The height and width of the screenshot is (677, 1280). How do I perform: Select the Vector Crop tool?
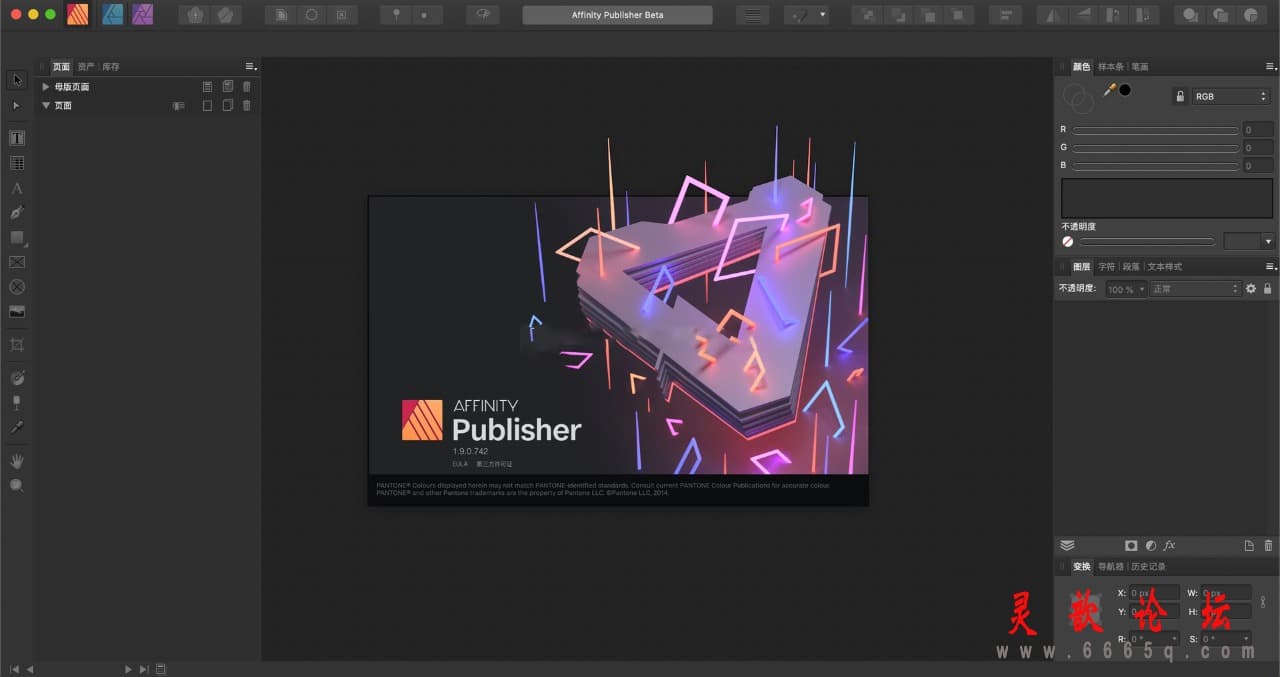click(x=17, y=345)
